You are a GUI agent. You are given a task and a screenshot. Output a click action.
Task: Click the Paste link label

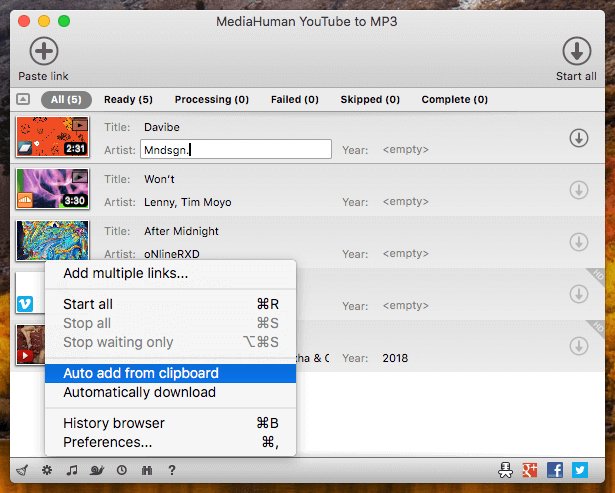pyautogui.click(x=44, y=76)
